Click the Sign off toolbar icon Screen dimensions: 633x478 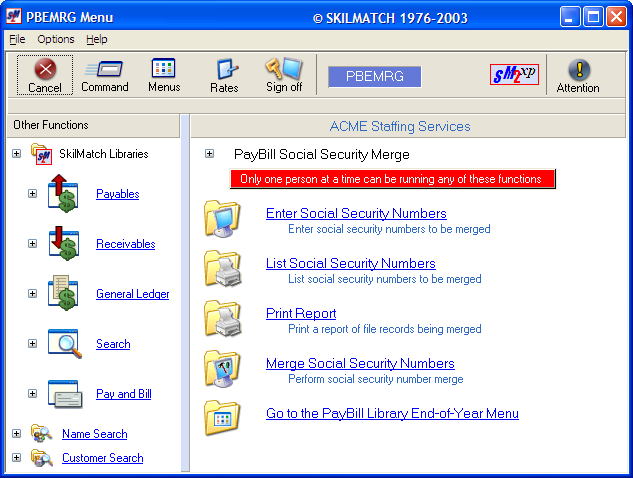click(284, 68)
